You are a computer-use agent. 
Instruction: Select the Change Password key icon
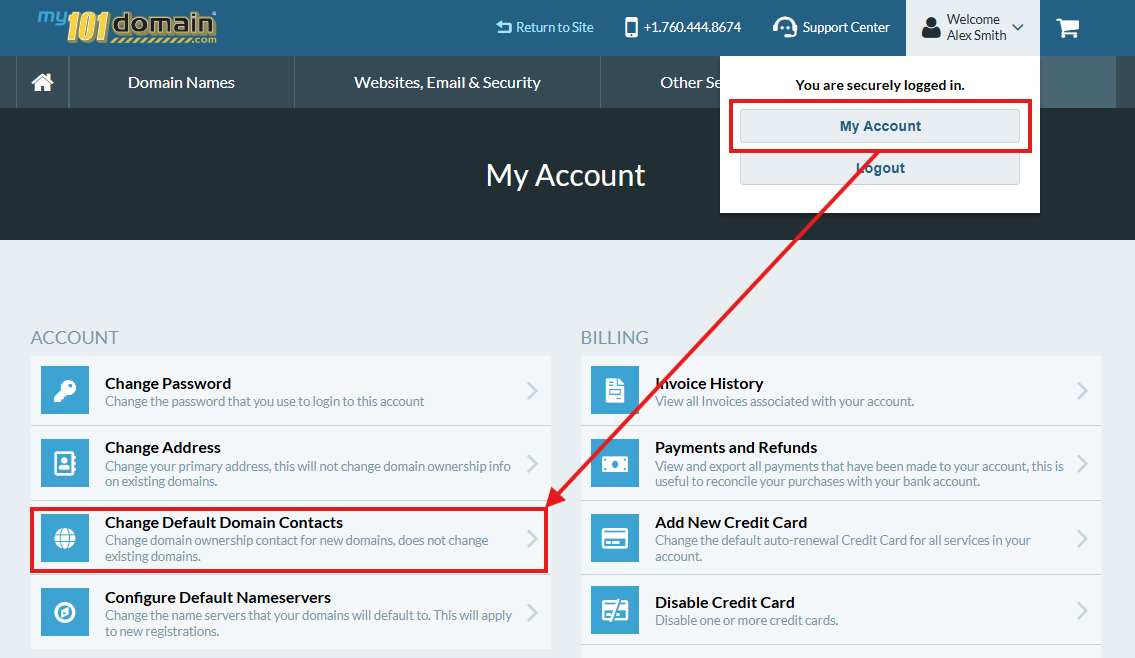(x=64, y=390)
